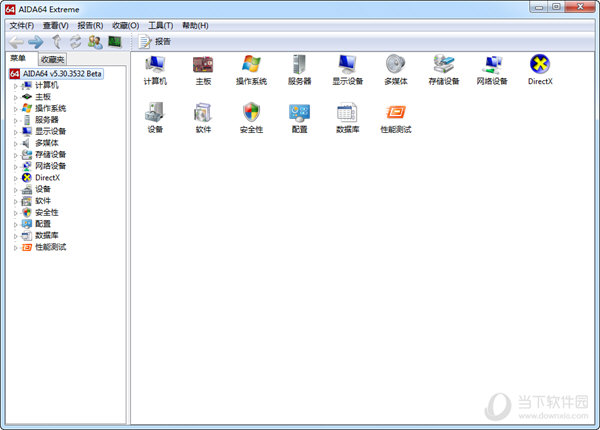Switch to the 菜单 tab
This screenshot has height=430, width=600.
tap(18, 59)
